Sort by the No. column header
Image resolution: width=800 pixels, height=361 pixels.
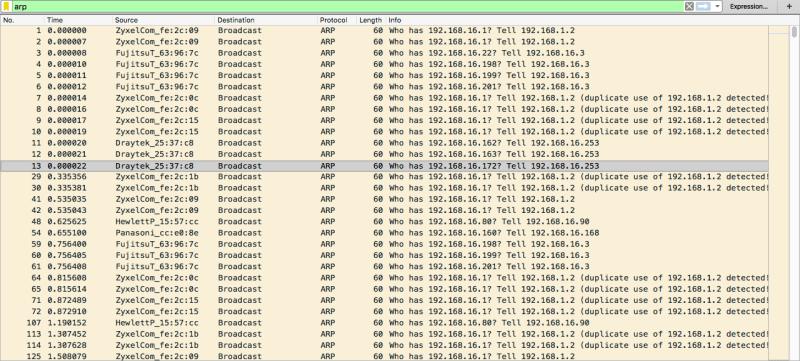click(22, 20)
